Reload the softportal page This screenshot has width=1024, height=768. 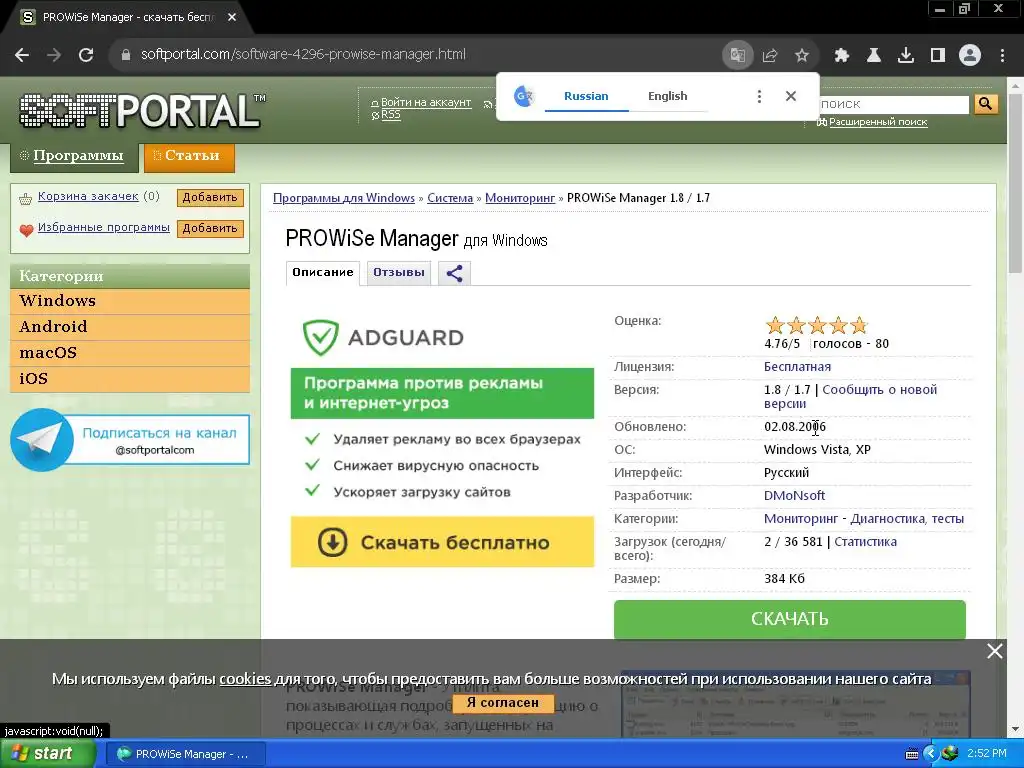click(x=86, y=55)
